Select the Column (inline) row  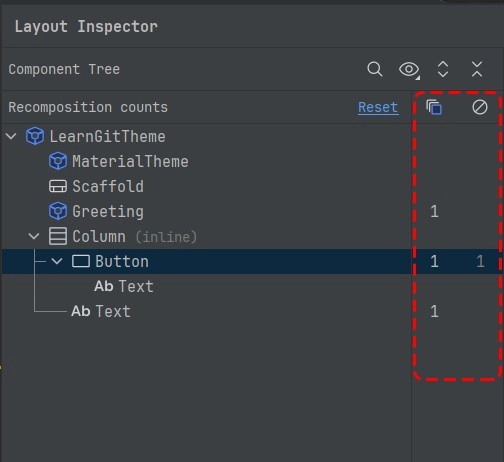(206, 236)
